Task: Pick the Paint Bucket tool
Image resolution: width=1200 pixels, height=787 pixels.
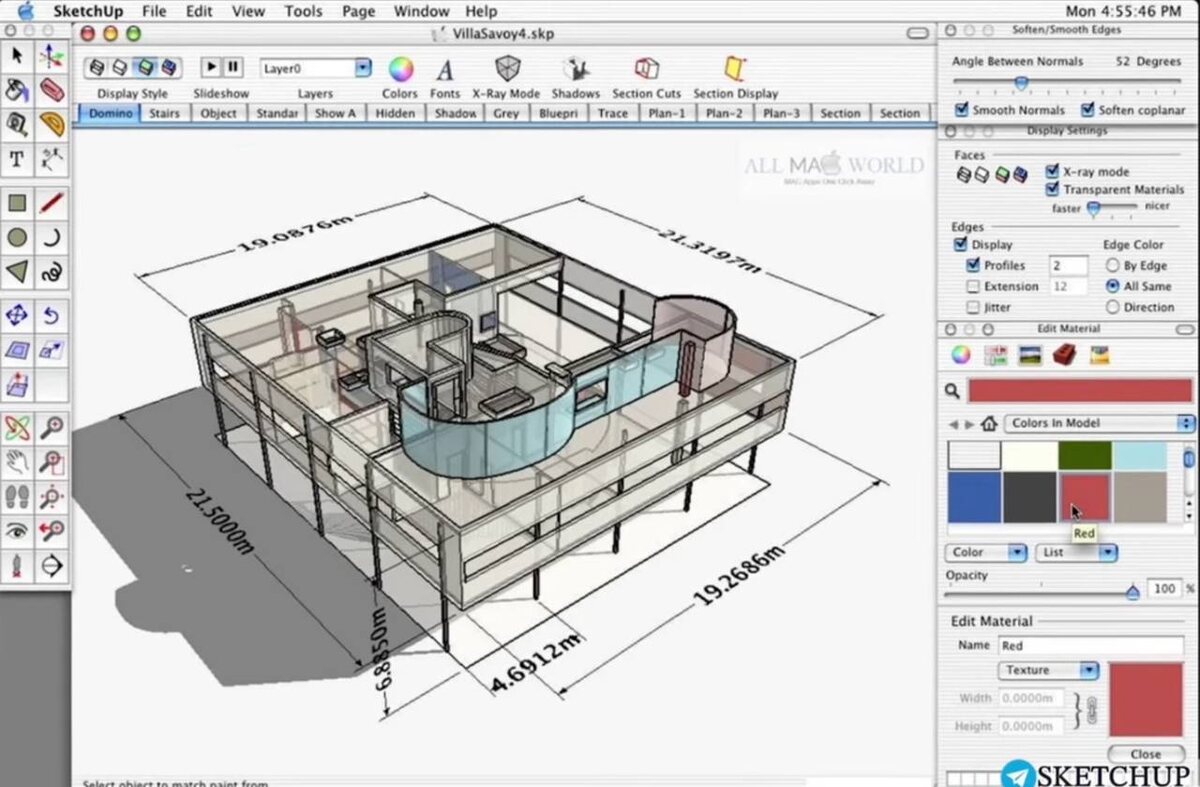Action: 17,90
